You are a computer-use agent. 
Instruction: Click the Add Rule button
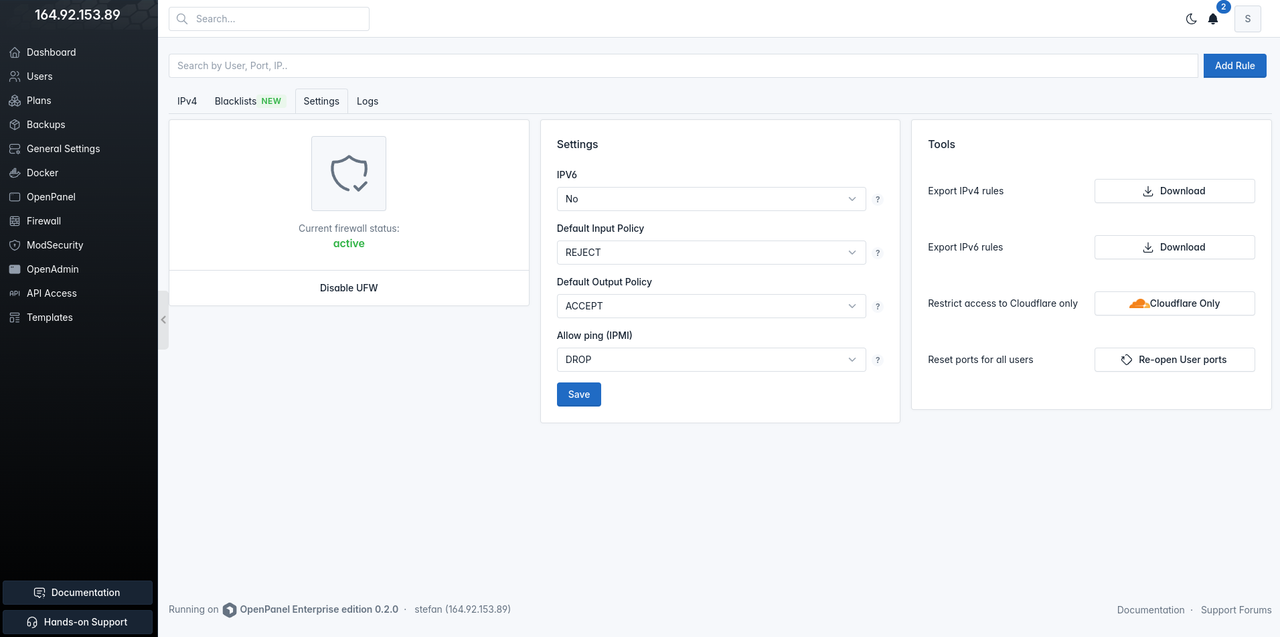[1235, 66]
